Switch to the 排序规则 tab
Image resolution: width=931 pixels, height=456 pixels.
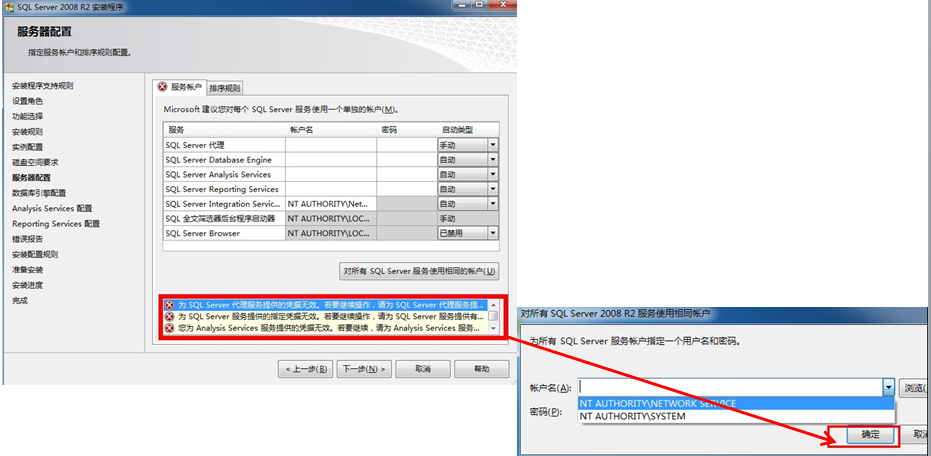225,88
